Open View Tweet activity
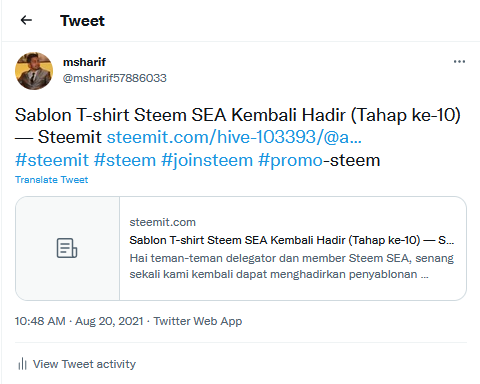The image size is (480, 384). [x=84, y=364]
